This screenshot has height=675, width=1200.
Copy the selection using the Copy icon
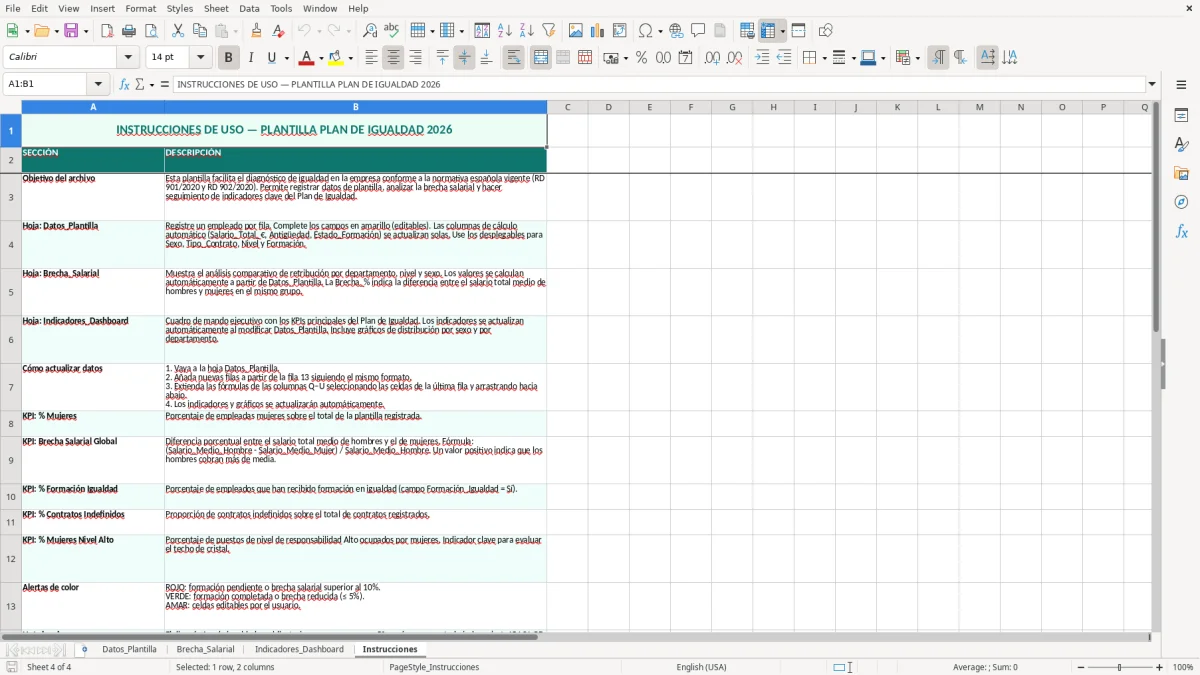tap(200, 31)
